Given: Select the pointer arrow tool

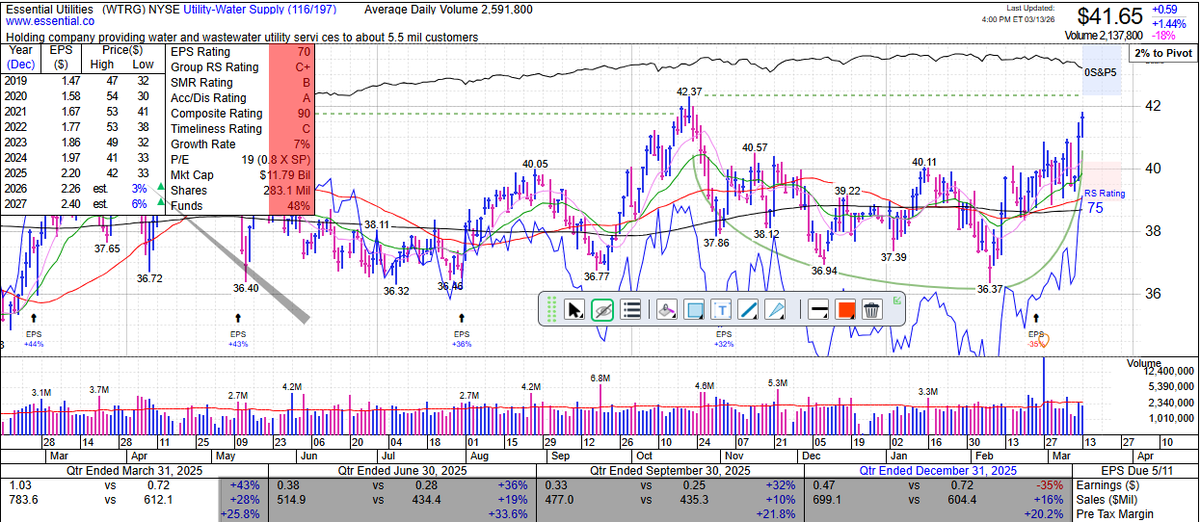Looking at the screenshot, I should tap(575, 310).
